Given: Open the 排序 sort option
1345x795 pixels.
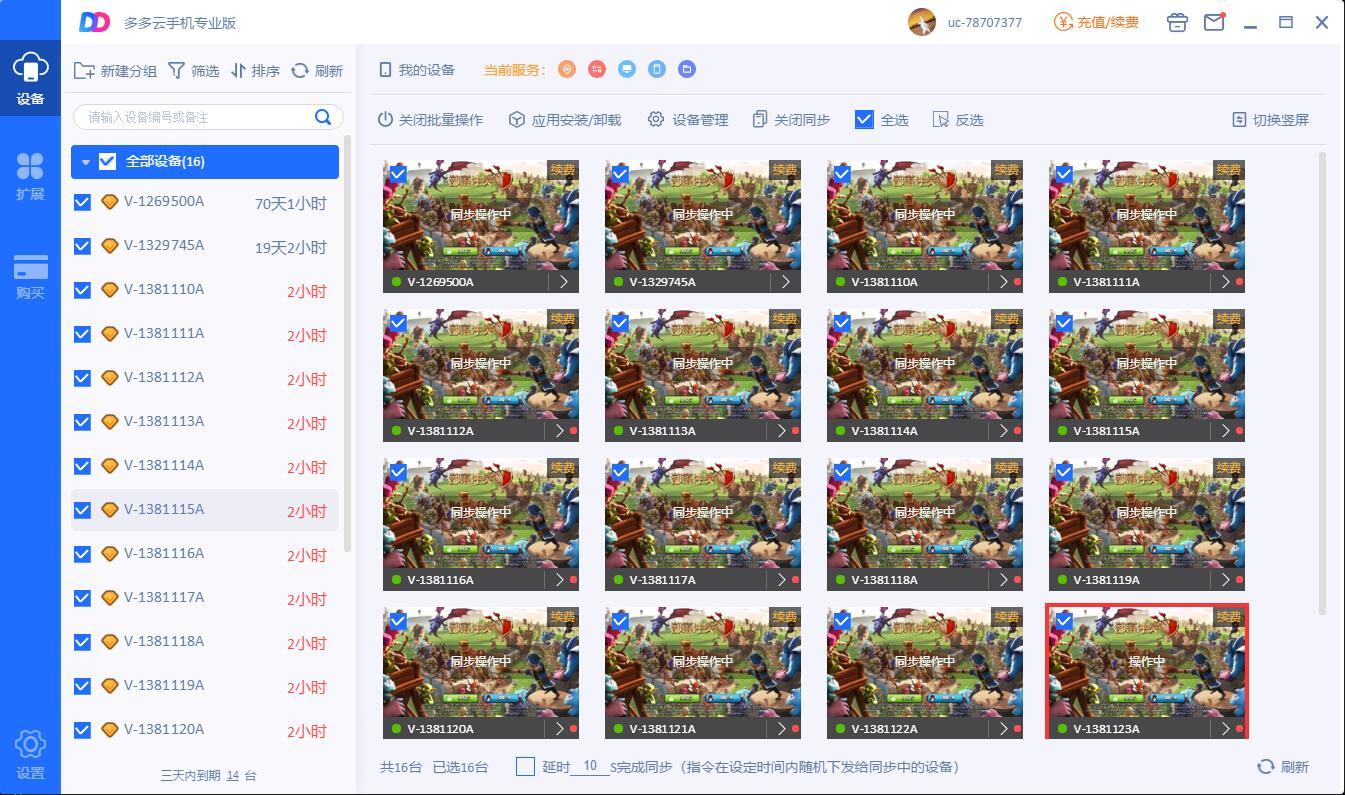Looking at the screenshot, I should point(254,71).
